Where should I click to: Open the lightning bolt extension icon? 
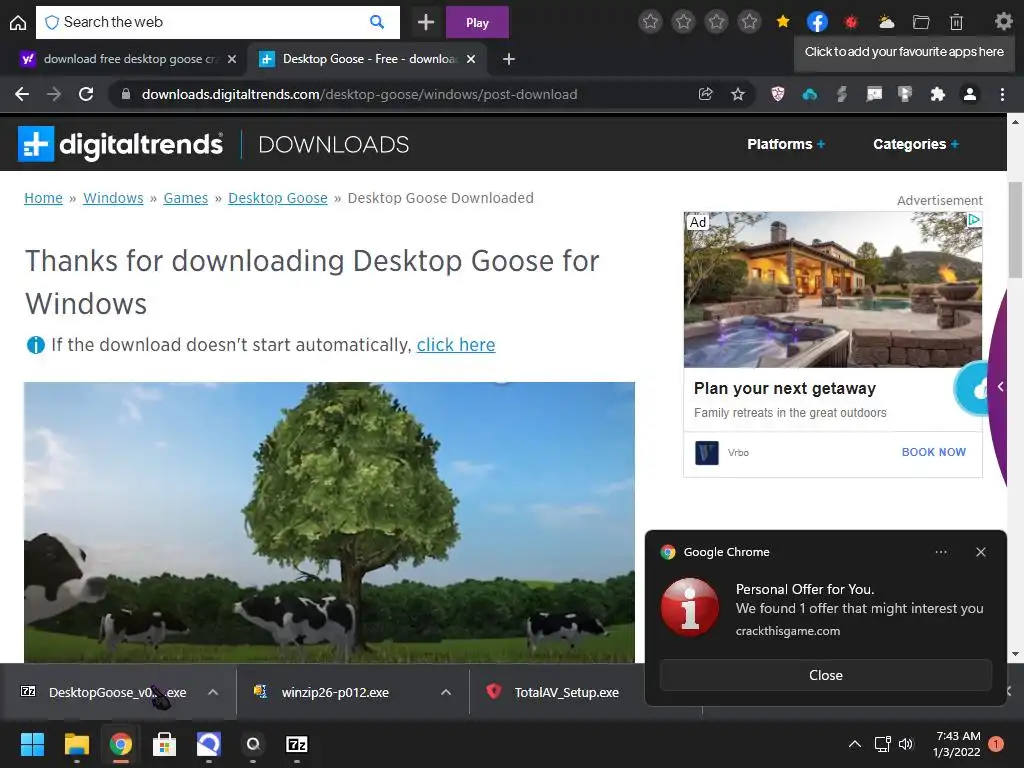[842, 94]
